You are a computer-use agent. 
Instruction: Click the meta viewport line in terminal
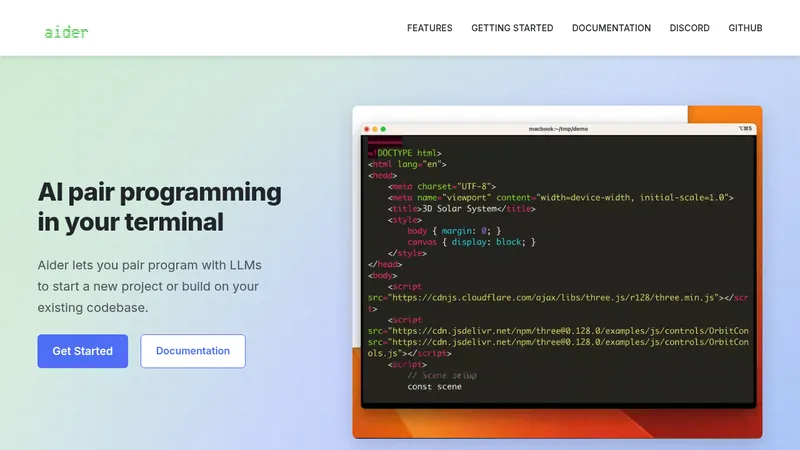click(x=560, y=197)
